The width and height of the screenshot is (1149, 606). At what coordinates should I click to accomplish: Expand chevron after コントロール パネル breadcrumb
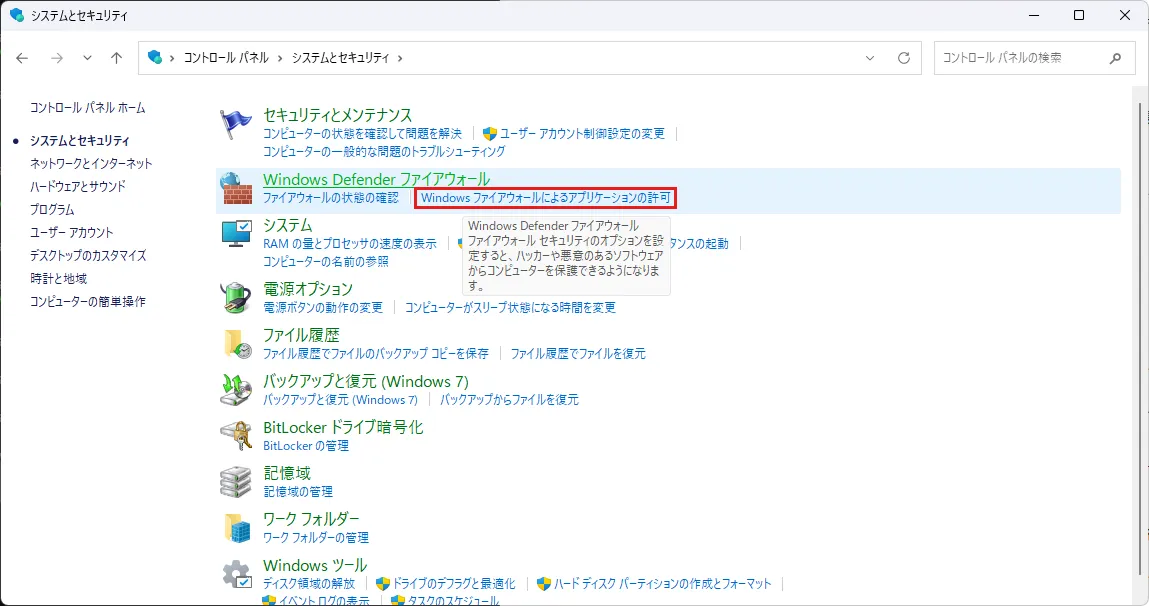click(x=280, y=58)
